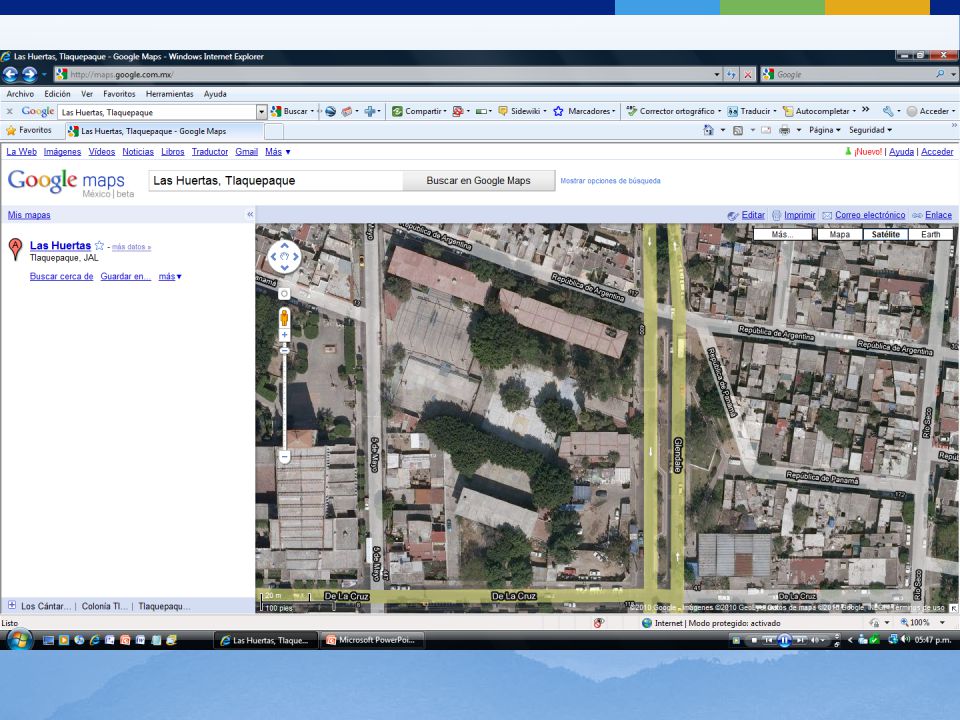Open Google Toolbar wrench settings
960x720 pixels.
(888, 111)
